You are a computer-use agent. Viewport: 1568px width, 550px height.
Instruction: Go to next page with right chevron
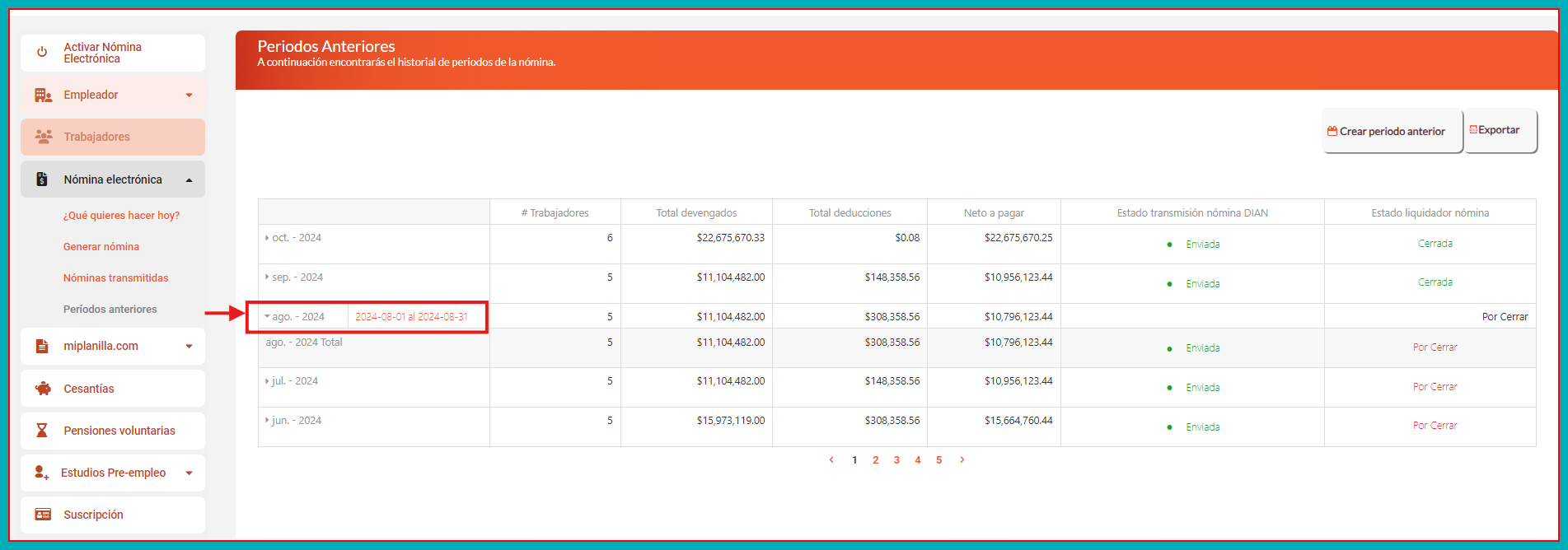coord(962,460)
